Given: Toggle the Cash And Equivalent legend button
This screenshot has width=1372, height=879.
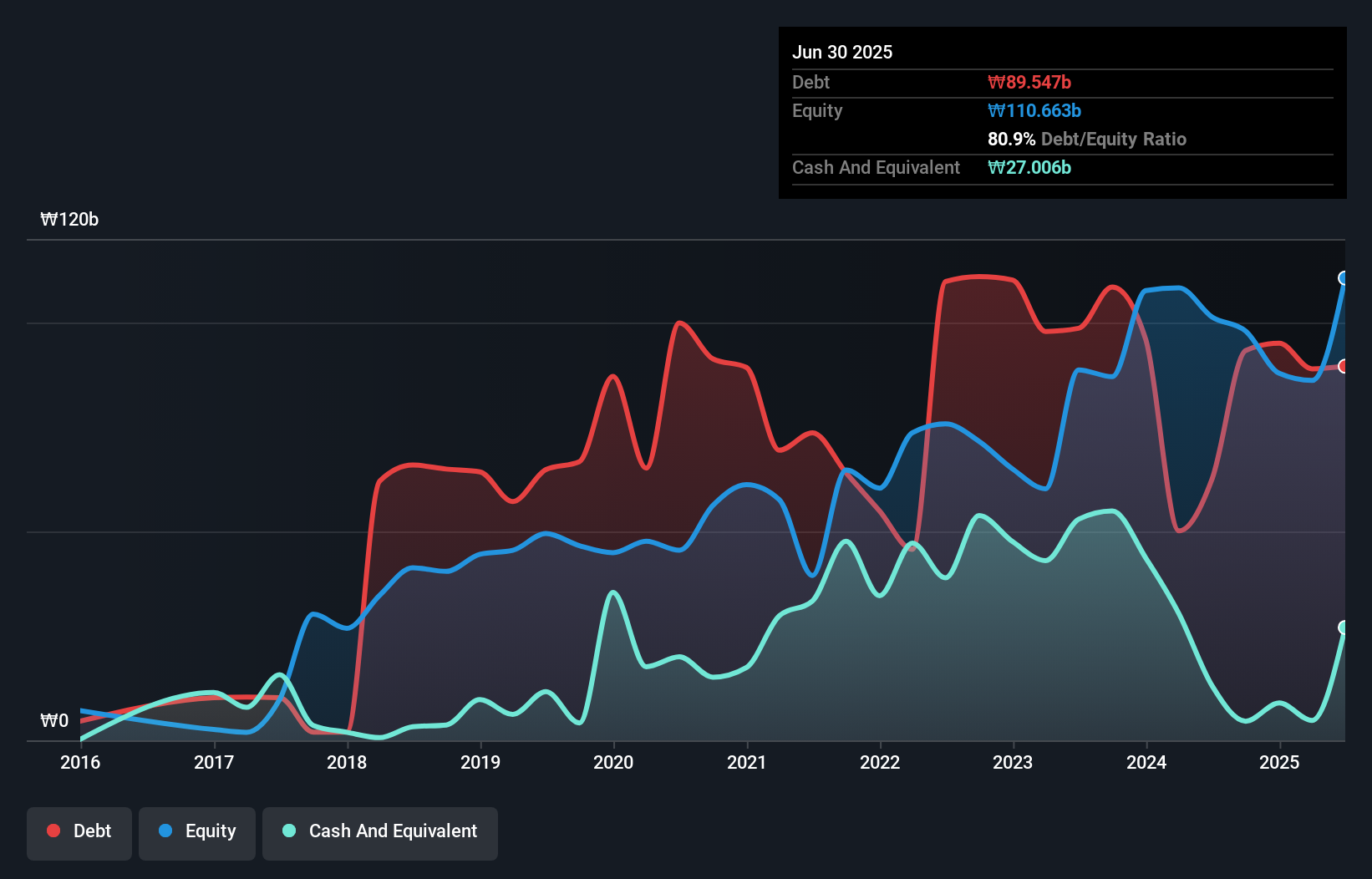Looking at the screenshot, I should click(380, 833).
